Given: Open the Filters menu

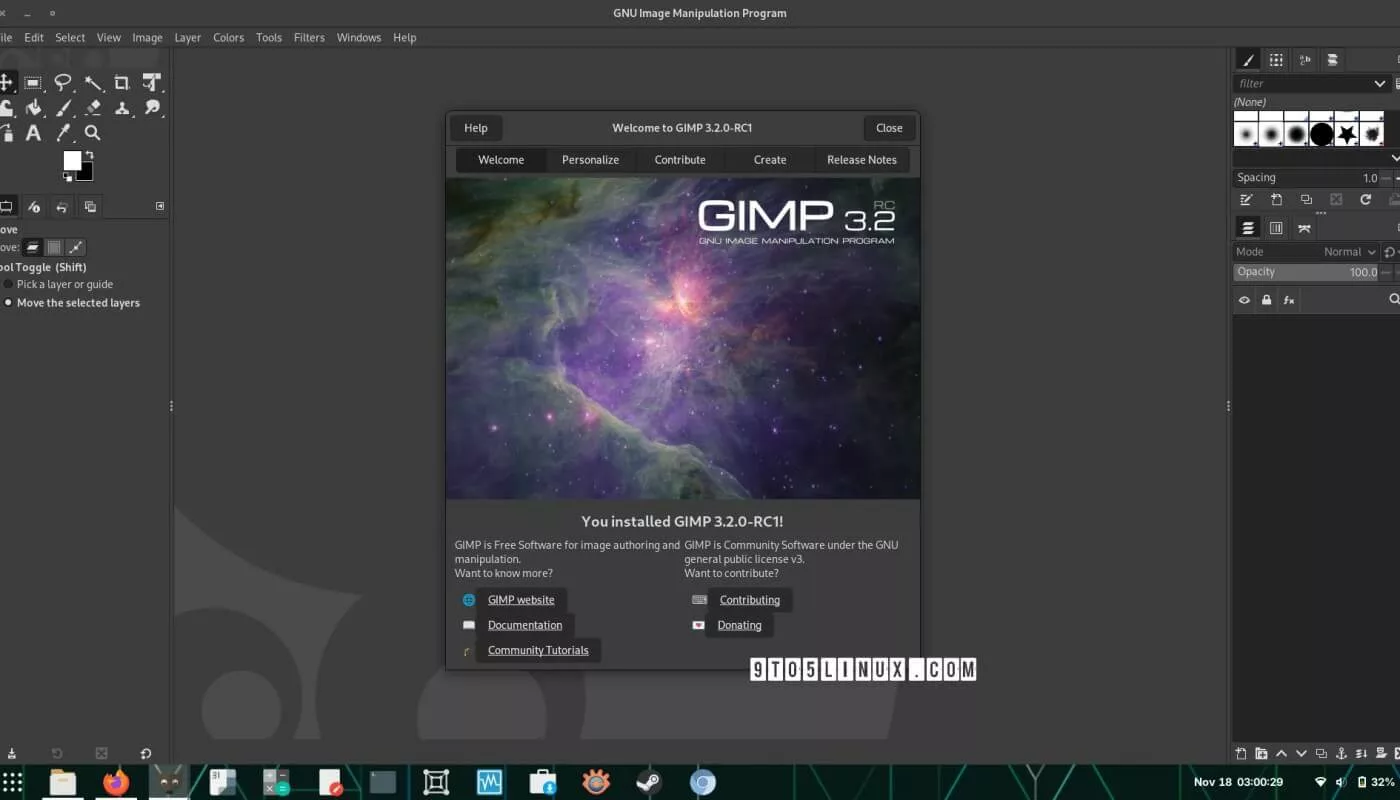Looking at the screenshot, I should 309,38.
